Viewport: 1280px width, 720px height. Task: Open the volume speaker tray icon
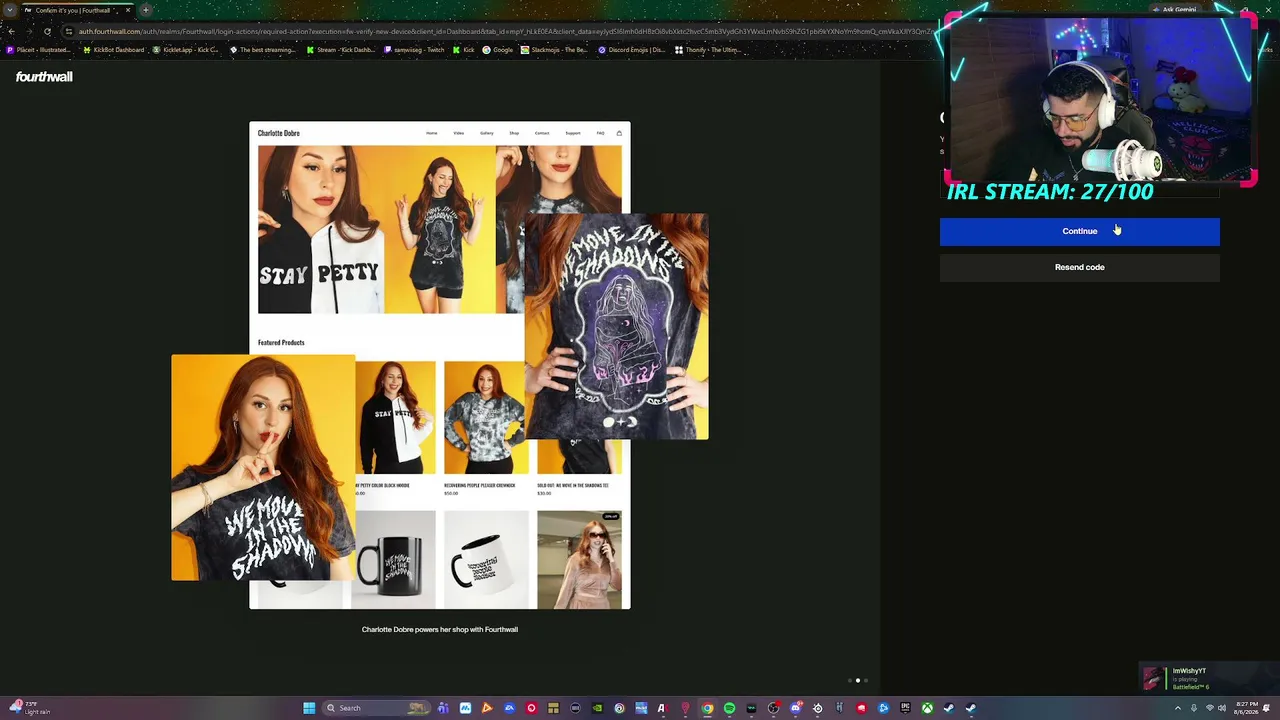pos(1221,708)
